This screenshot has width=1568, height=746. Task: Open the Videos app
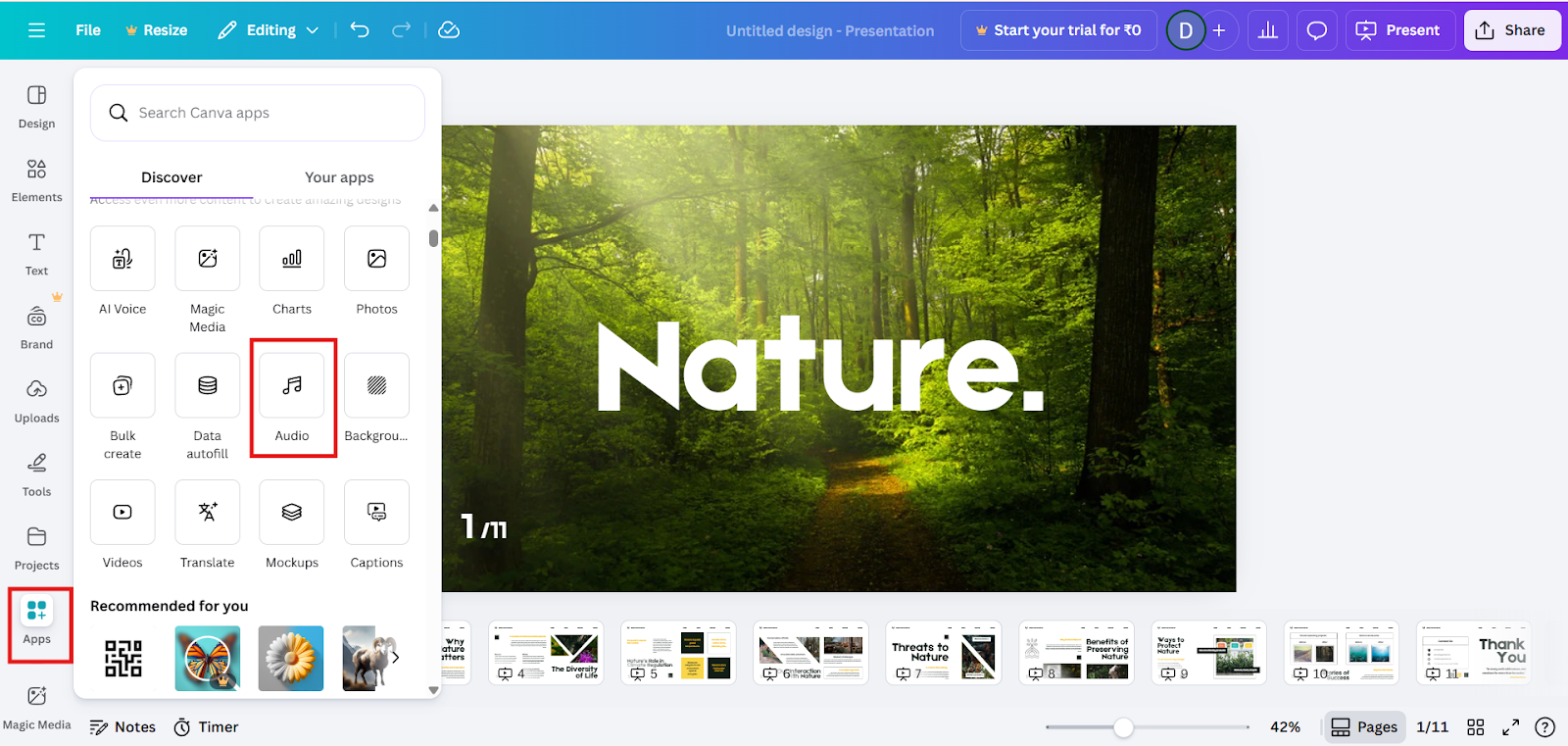[x=122, y=524]
